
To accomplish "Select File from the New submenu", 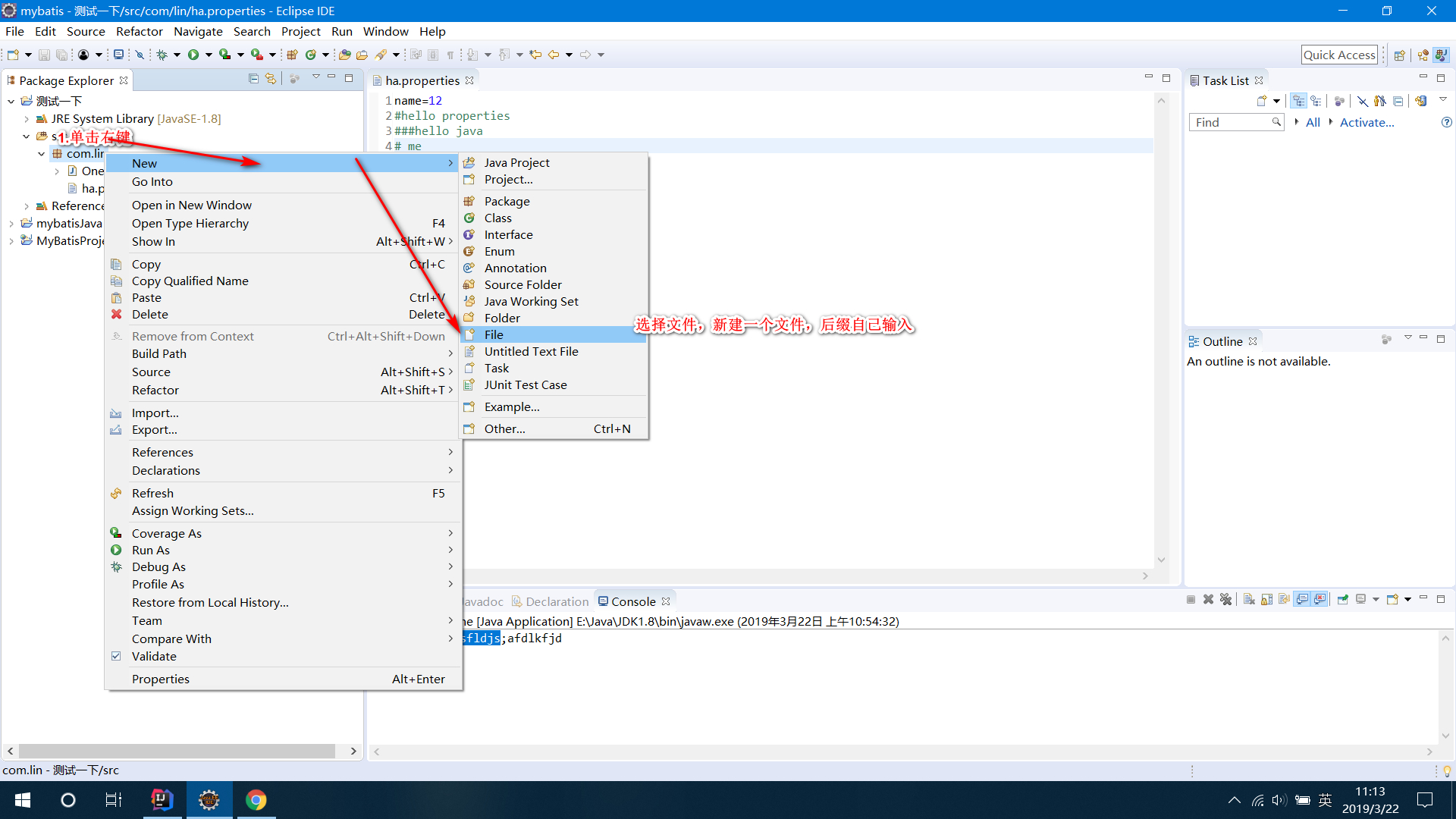I will (494, 334).
